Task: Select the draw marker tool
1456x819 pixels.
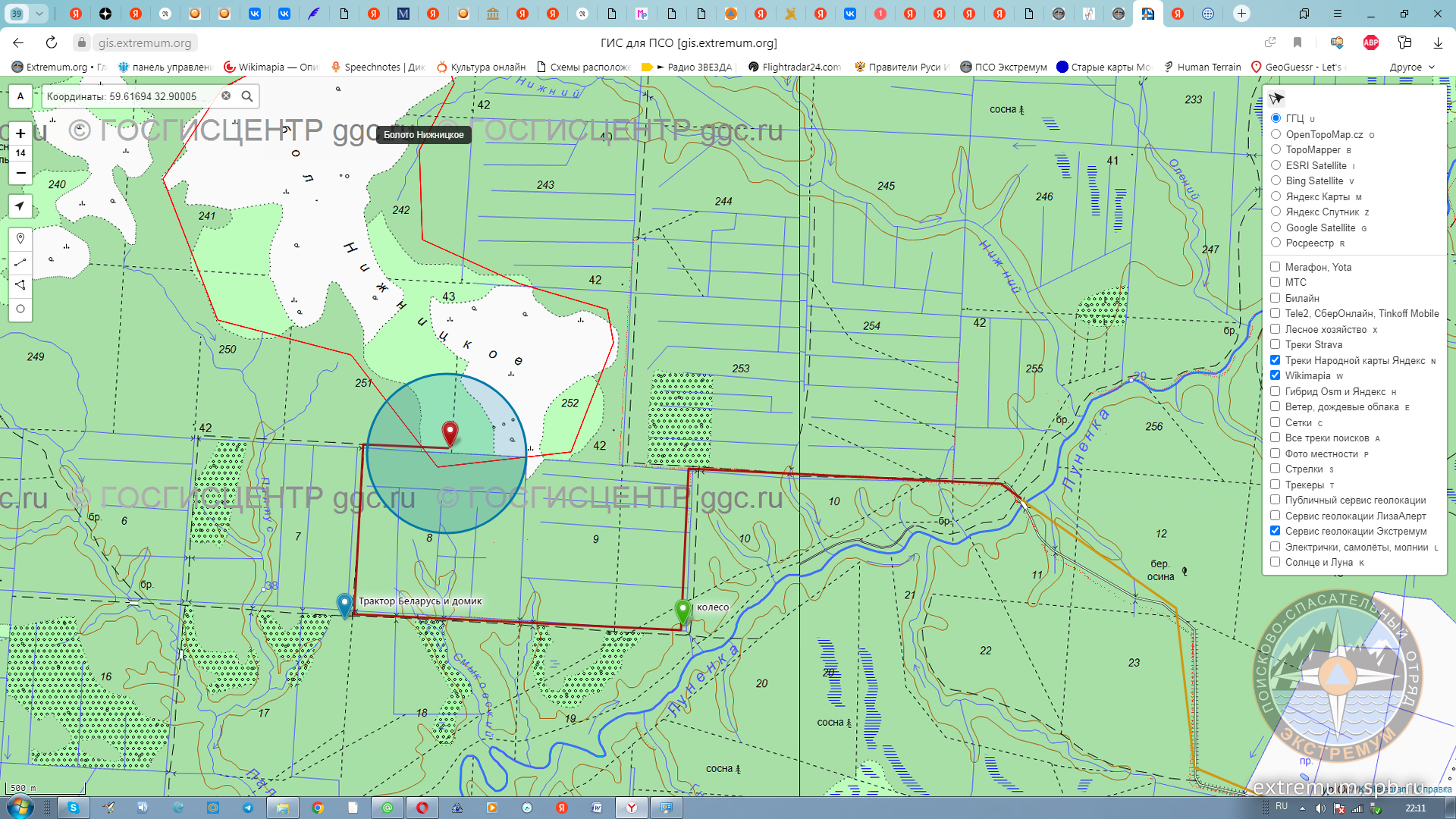Action: pos(20,238)
